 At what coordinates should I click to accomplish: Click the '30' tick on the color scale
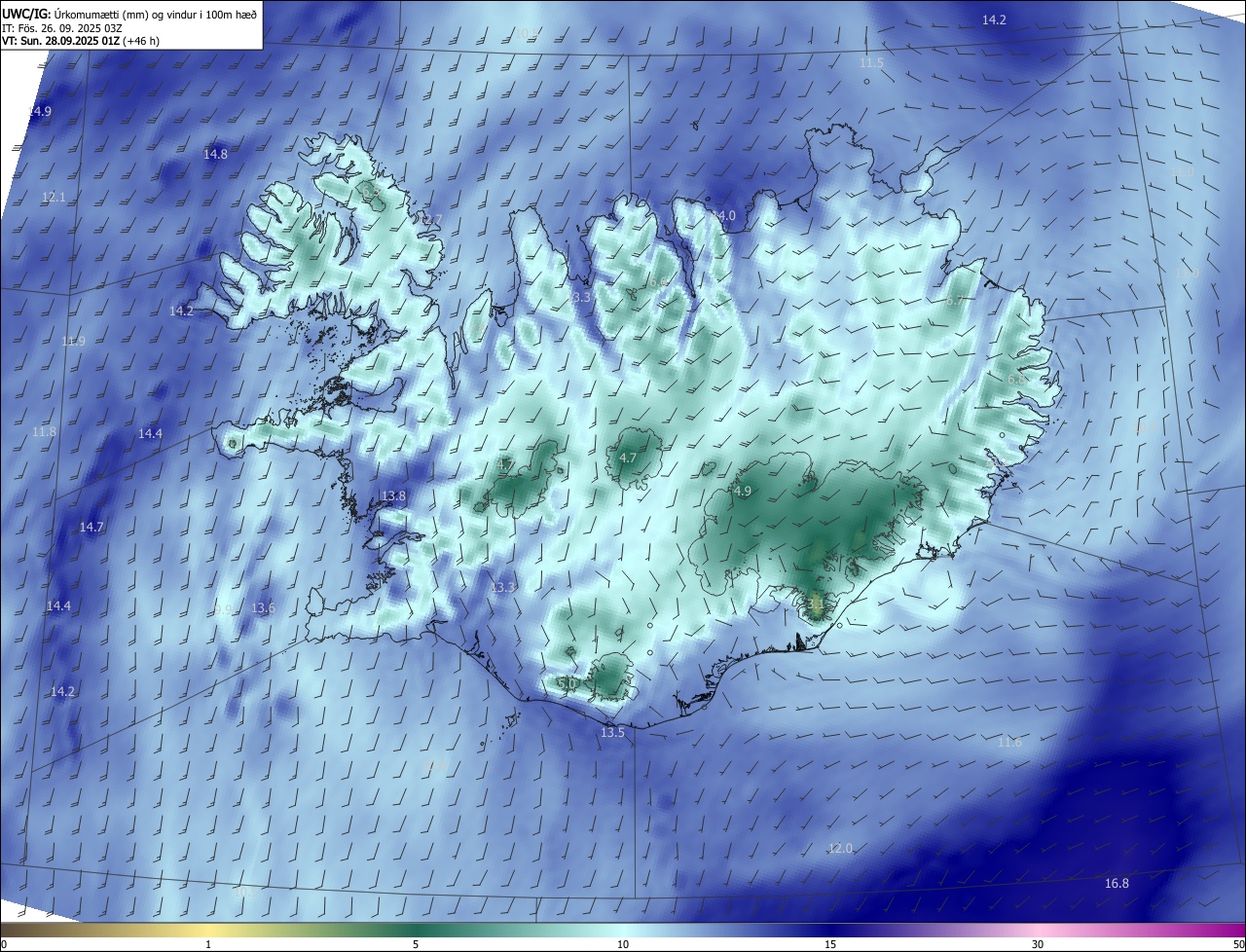point(1038,944)
